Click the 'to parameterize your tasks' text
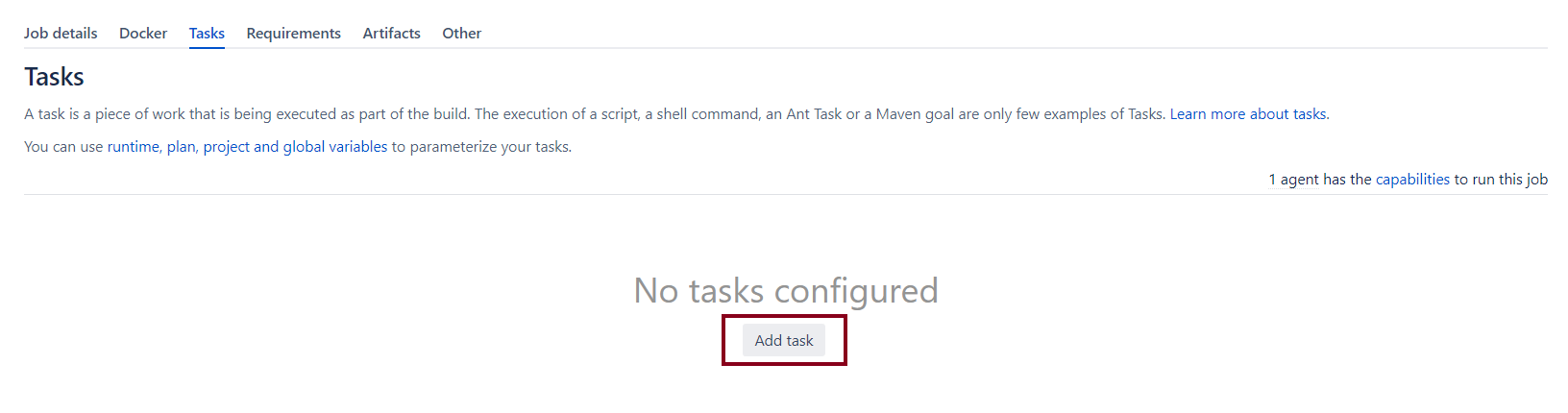The width and height of the screenshot is (1568, 413). 481,147
